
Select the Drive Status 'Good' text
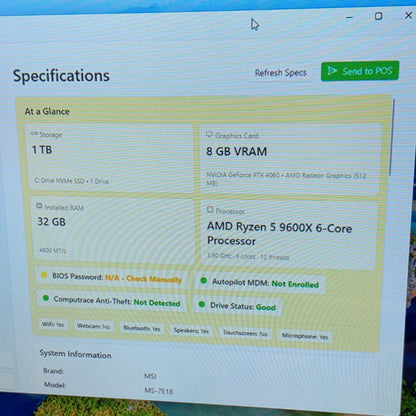[266, 307]
